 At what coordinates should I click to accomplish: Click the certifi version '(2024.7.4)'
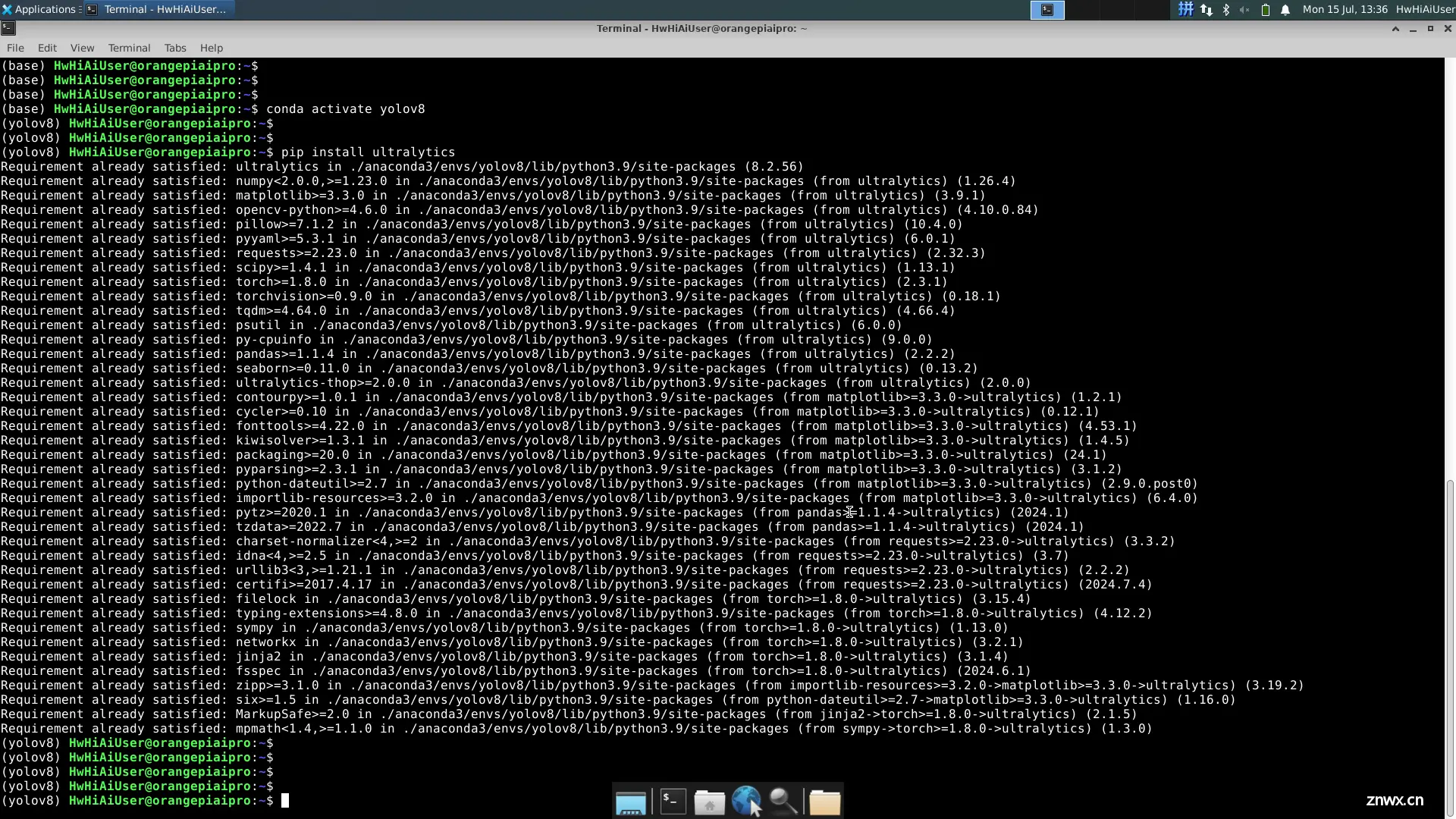pos(1115,585)
